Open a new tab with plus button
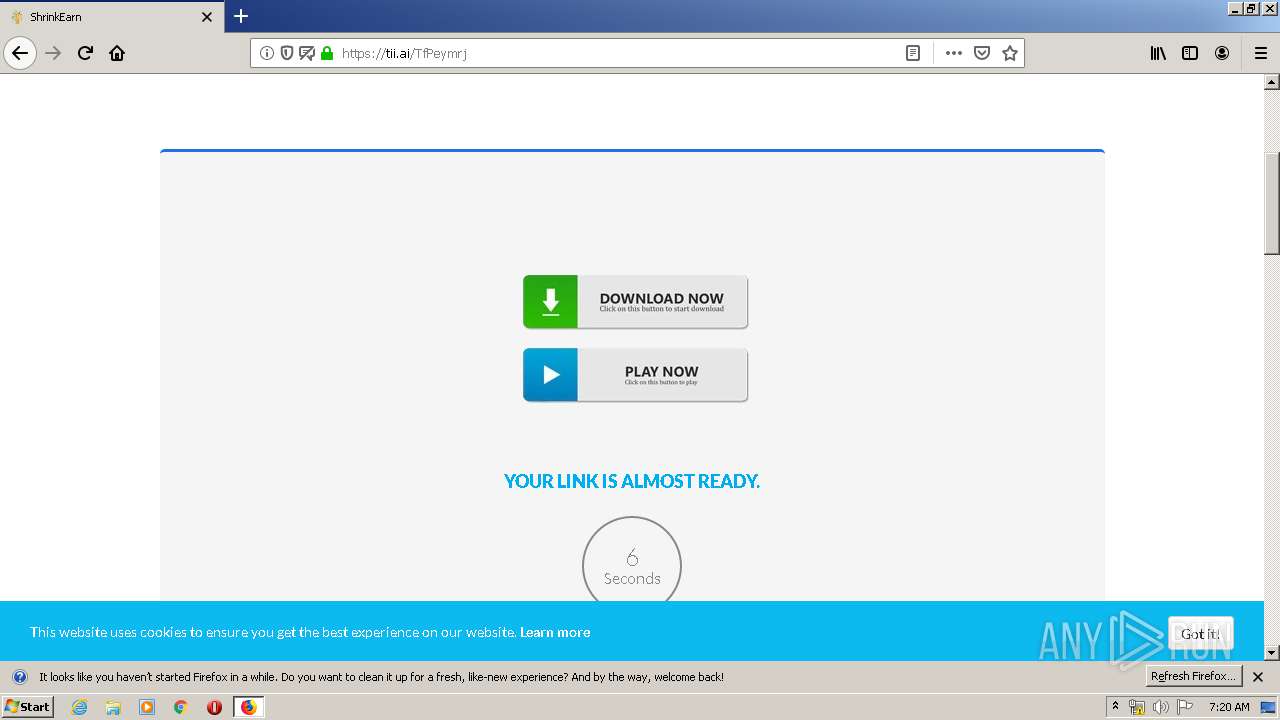Screen dimensions: 1280x720 [241, 16]
